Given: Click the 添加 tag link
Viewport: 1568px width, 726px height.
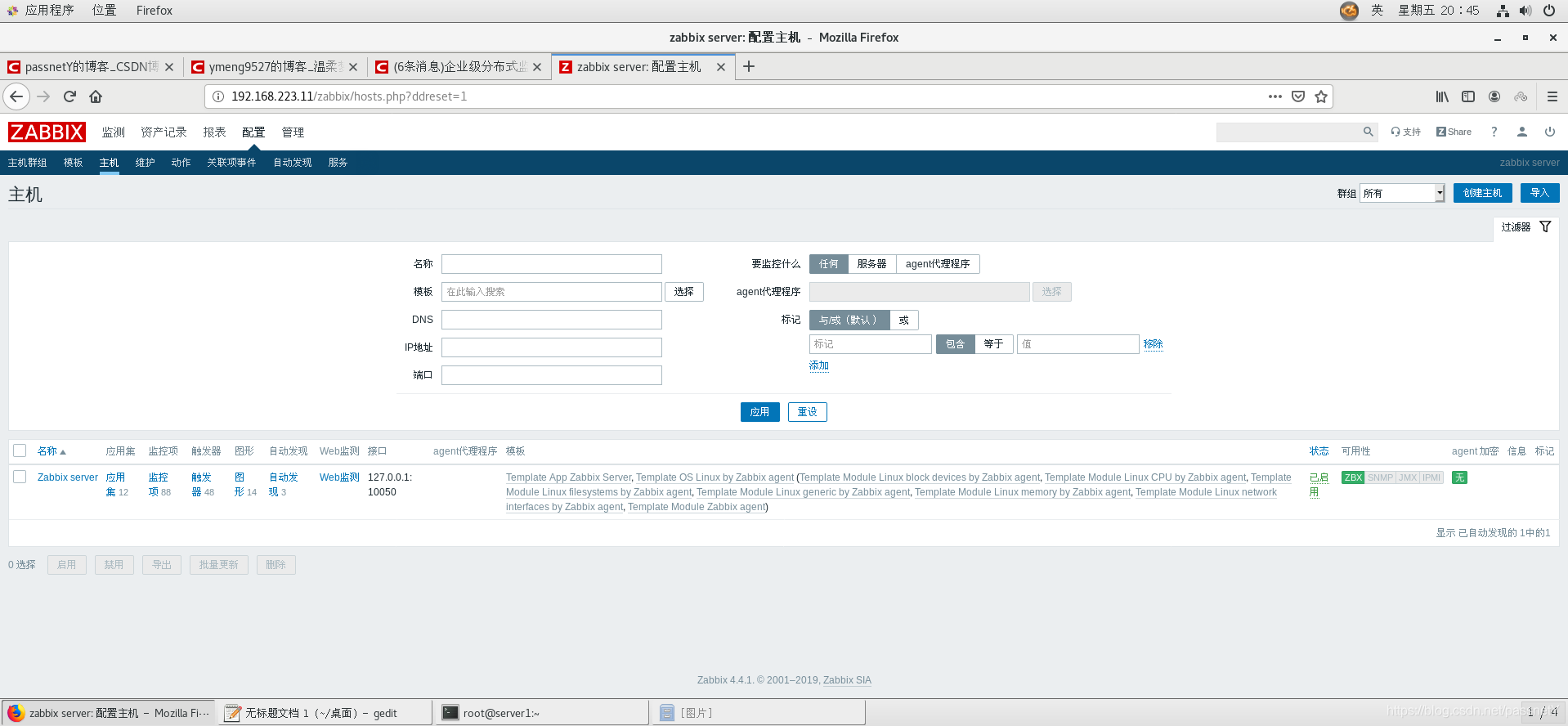Looking at the screenshot, I should point(818,365).
